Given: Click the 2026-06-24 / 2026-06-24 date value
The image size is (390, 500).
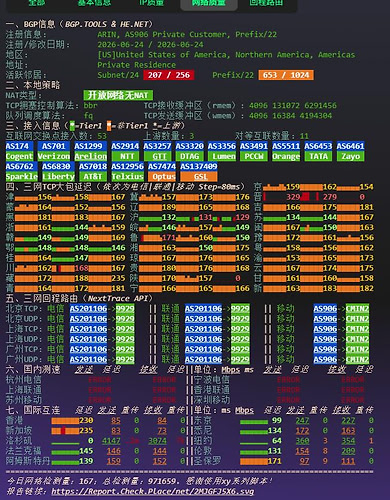Looking at the screenshot, I should [150, 44].
